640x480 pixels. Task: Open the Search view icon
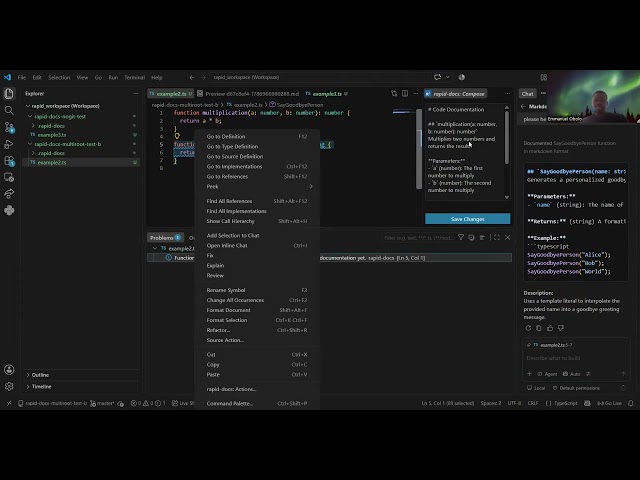click(x=9, y=110)
